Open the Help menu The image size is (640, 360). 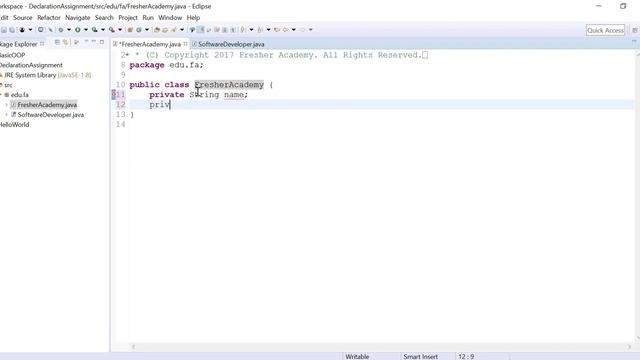pos(193,18)
